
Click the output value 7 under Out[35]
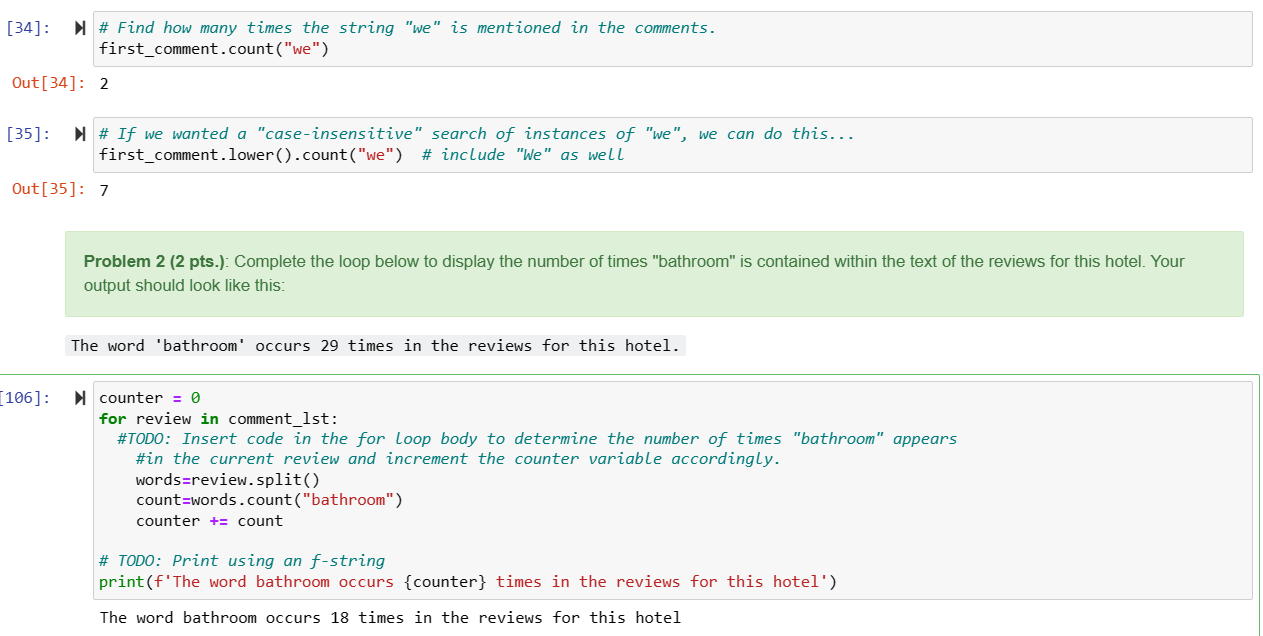pyautogui.click(x=104, y=189)
